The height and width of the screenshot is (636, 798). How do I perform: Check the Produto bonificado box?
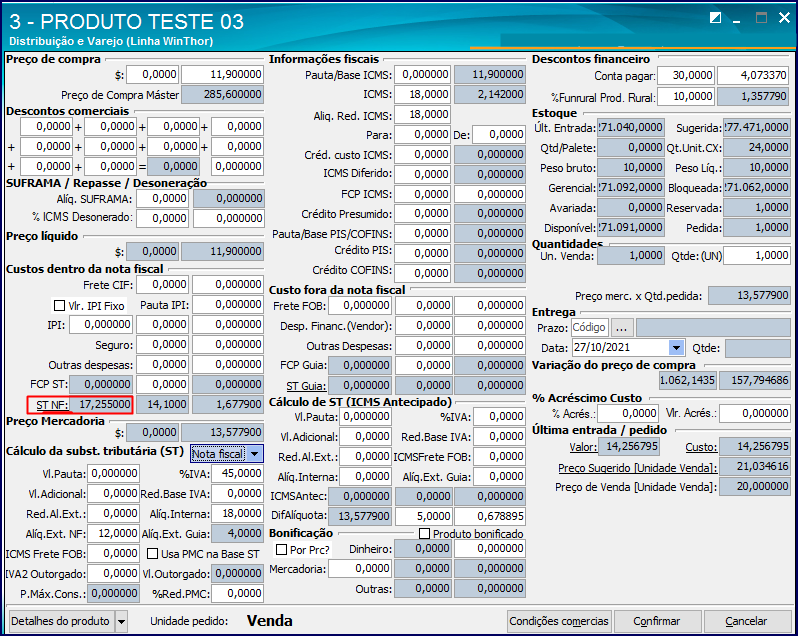[424, 534]
